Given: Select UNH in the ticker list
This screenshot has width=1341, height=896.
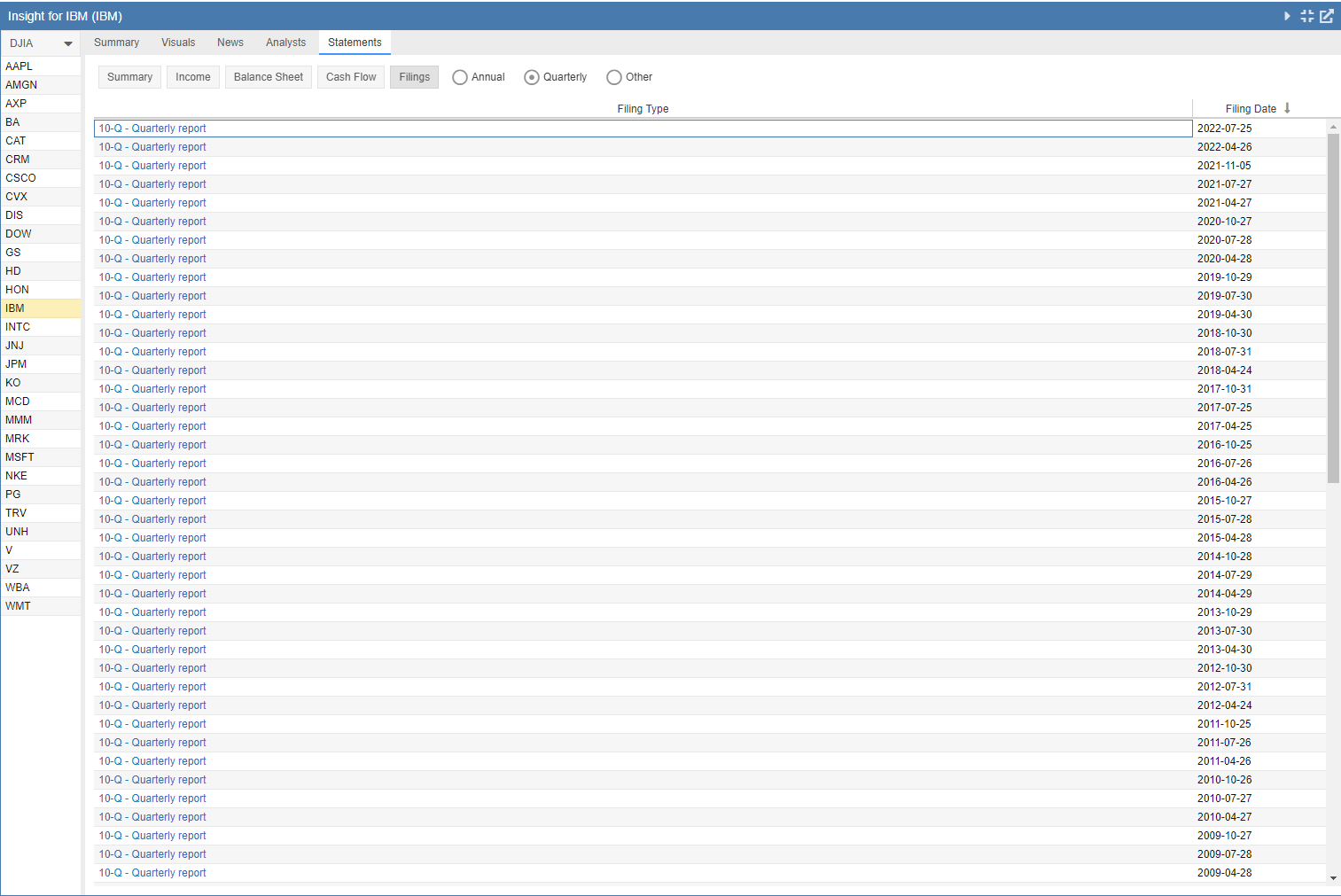Looking at the screenshot, I should pos(41,532).
